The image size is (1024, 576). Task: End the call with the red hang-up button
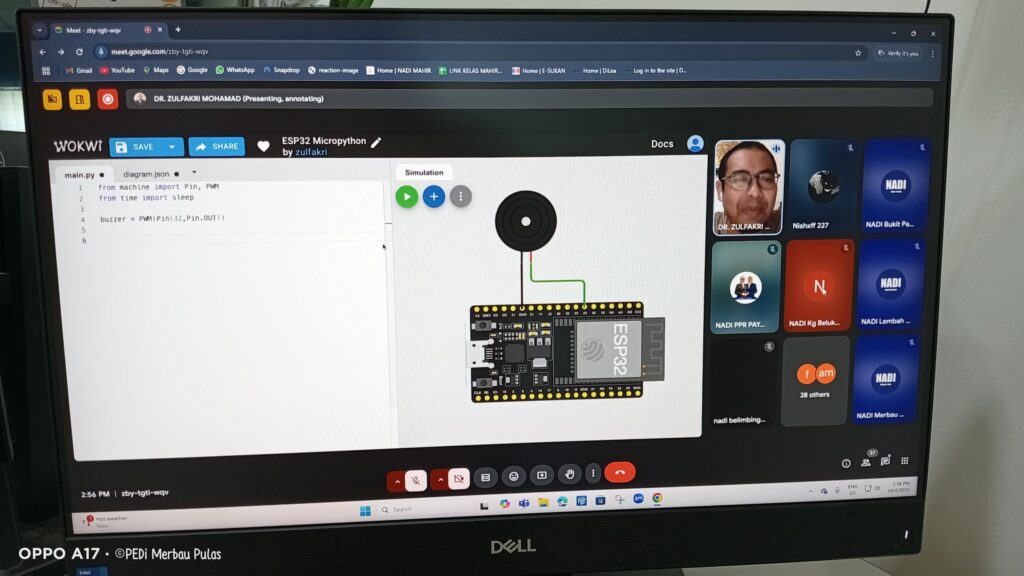click(619, 473)
